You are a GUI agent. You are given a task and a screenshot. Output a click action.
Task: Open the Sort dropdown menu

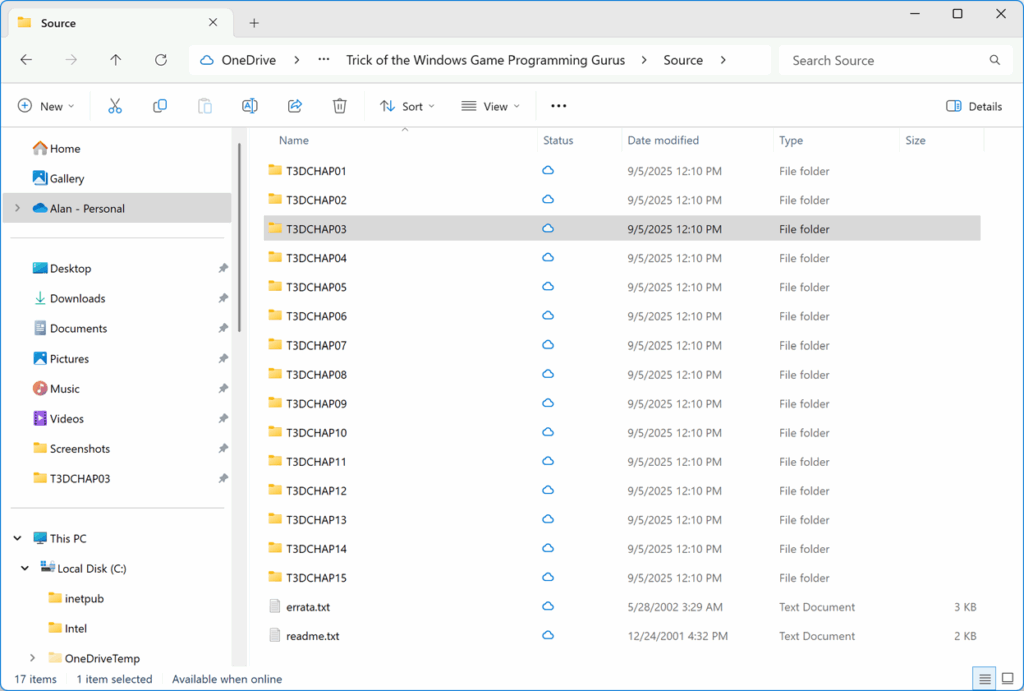coord(408,106)
